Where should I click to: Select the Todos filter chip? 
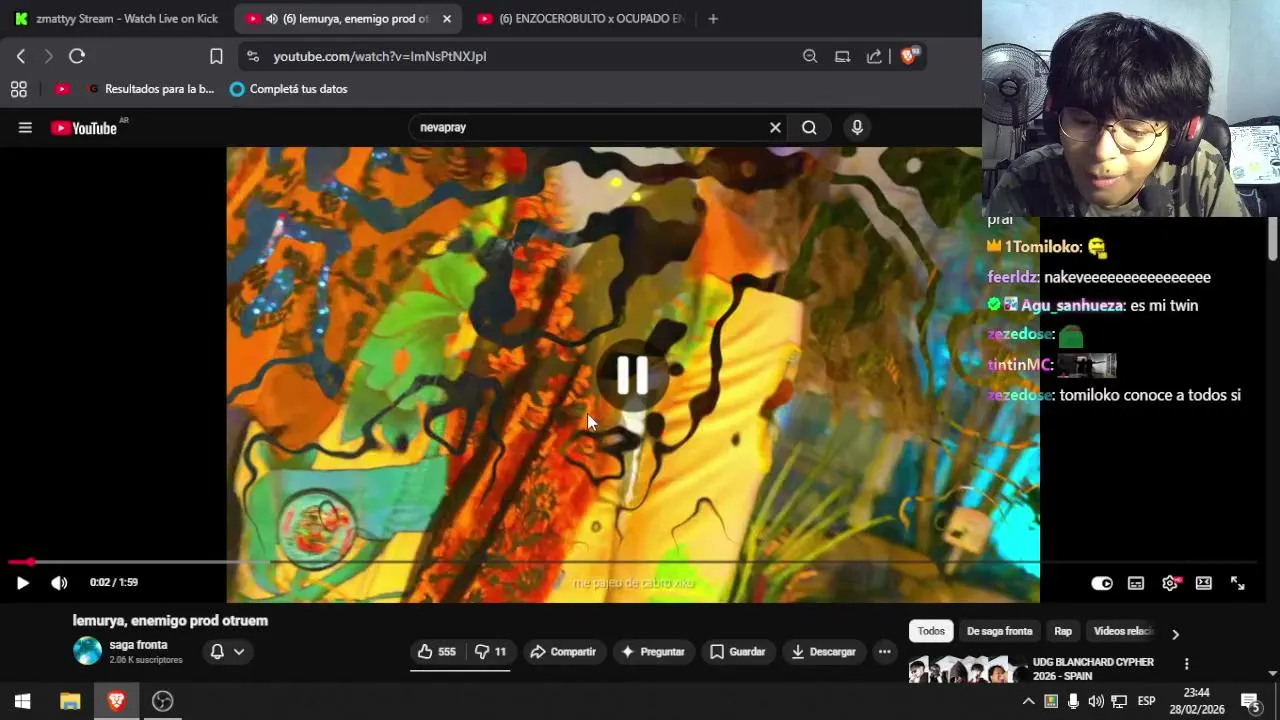pos(931,631)
